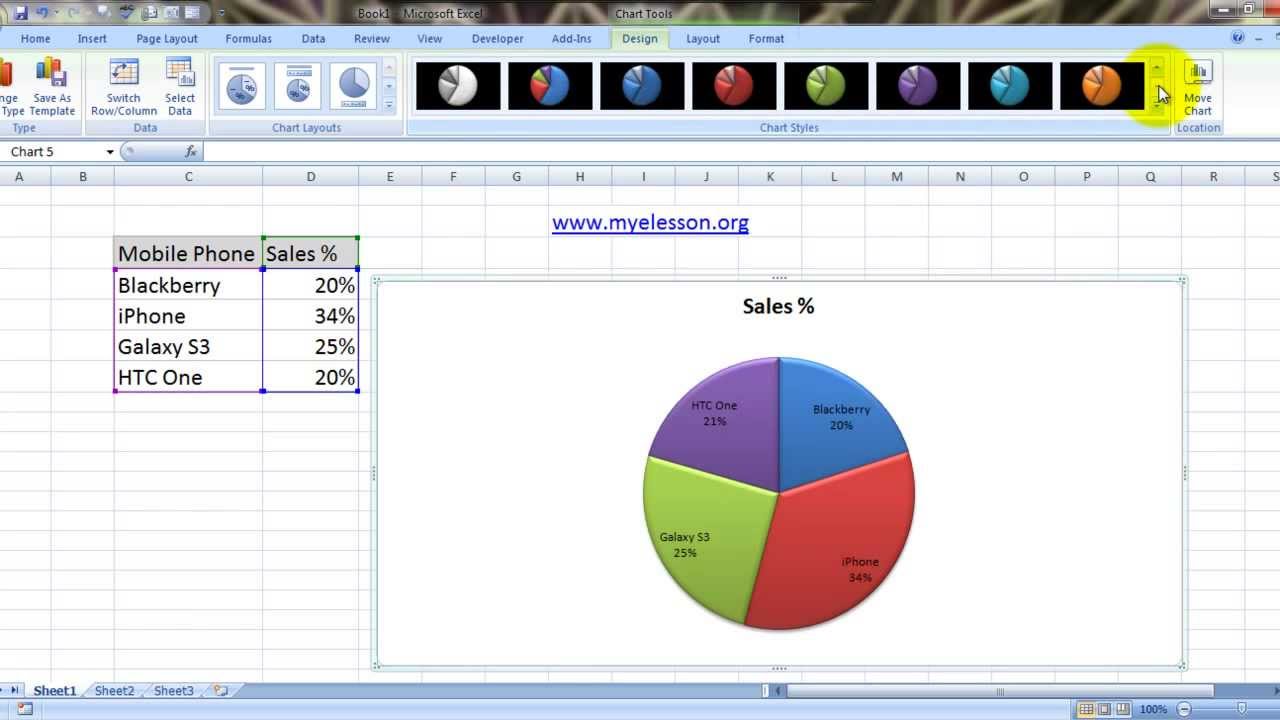The height and width of the screenshot is (720, 1280).
Task: Follow the www.myelesson.org hyperlink
Action: (650, 222)
